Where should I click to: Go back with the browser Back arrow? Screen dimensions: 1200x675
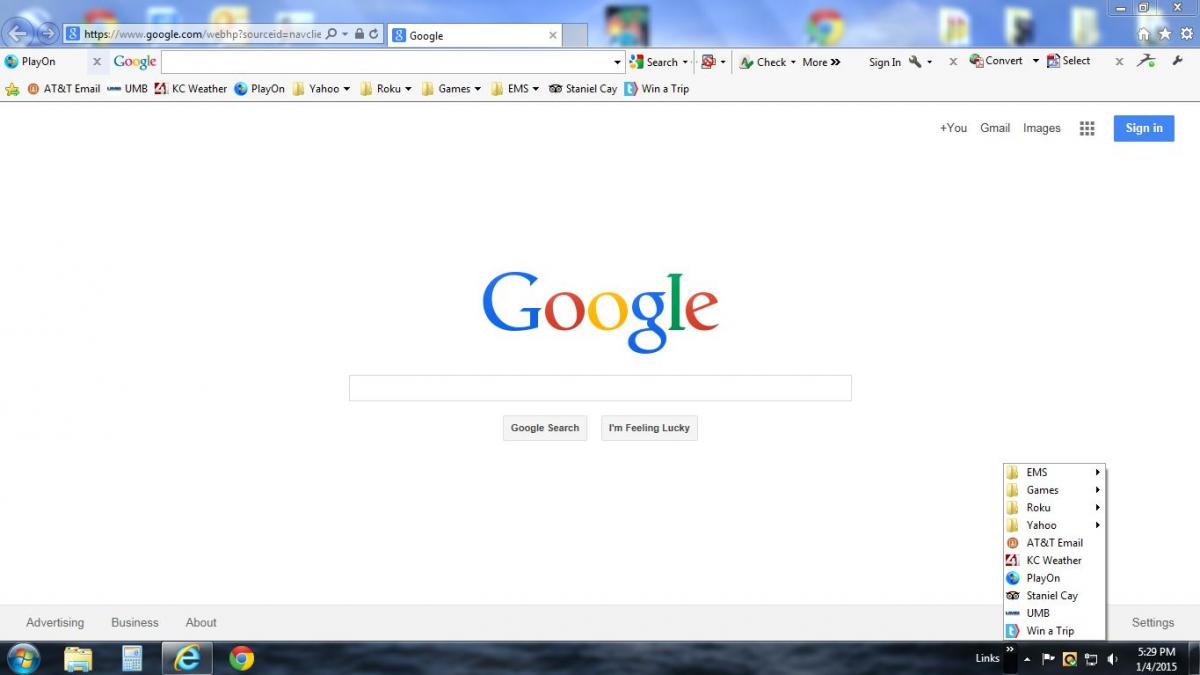click(x=18, y=34)
